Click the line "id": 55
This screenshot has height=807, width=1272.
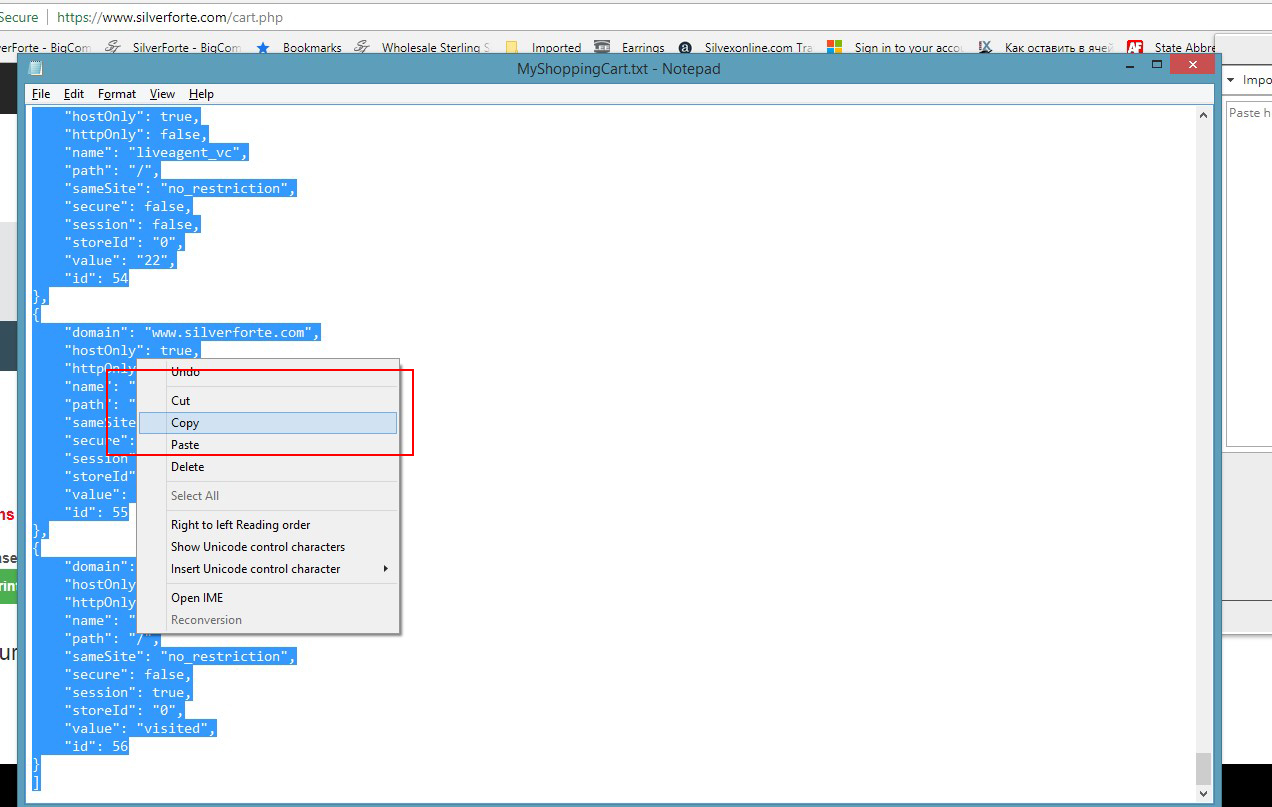click(96, 513)
